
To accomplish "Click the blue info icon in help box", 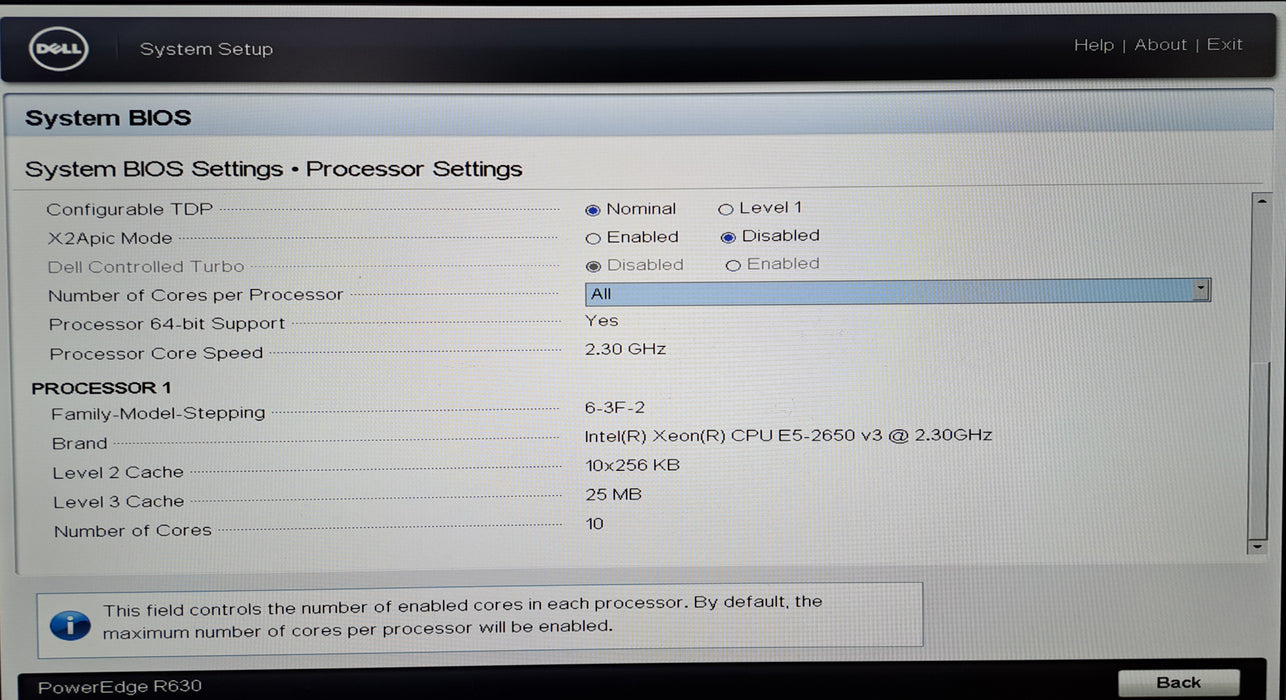I will [x=69, y=625].
